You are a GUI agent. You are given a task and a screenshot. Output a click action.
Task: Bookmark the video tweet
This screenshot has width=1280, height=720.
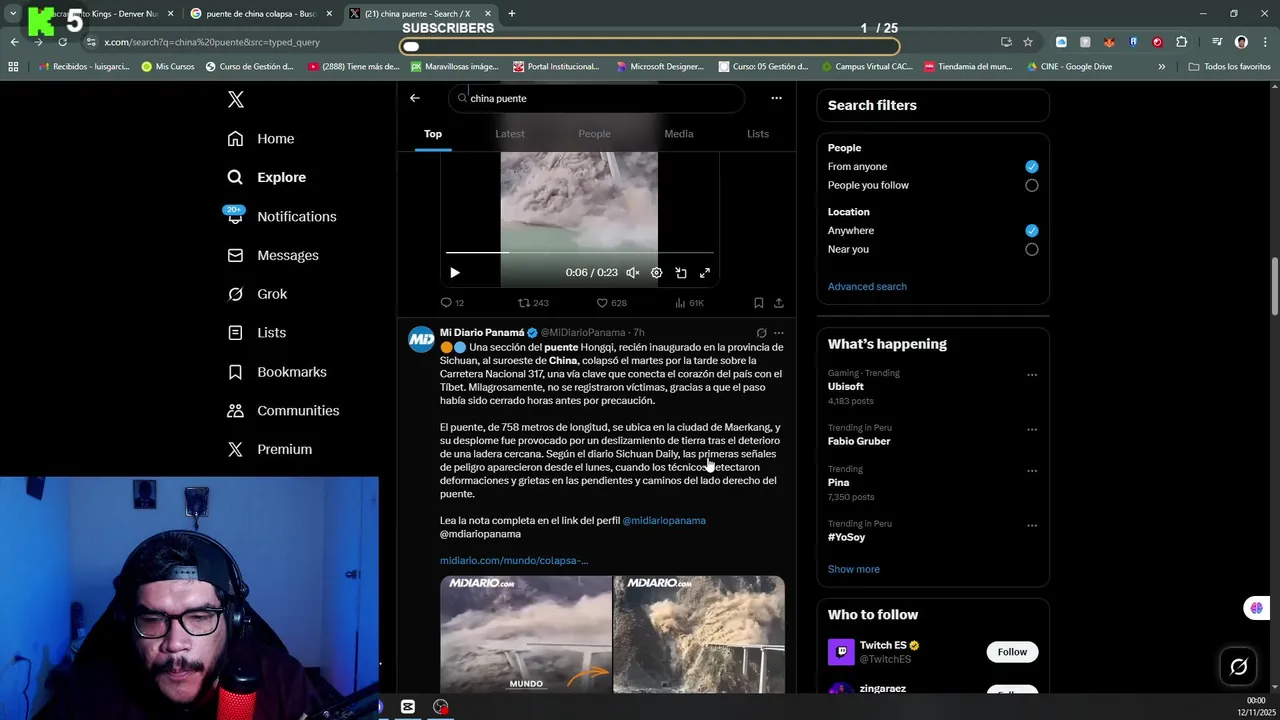759,303
